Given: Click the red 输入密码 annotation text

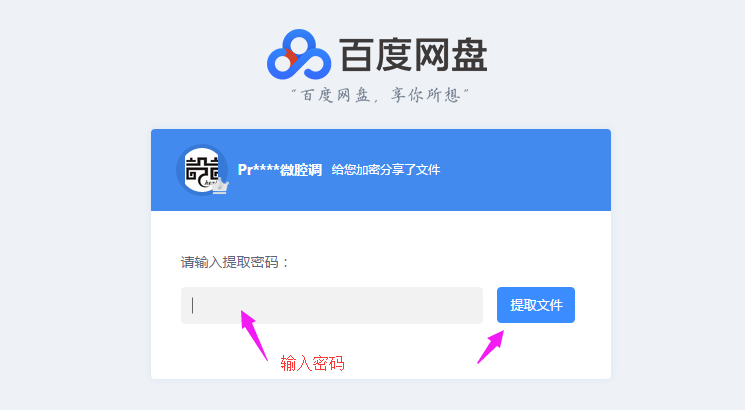Looking at the screenshot, I should click(312, 363).
